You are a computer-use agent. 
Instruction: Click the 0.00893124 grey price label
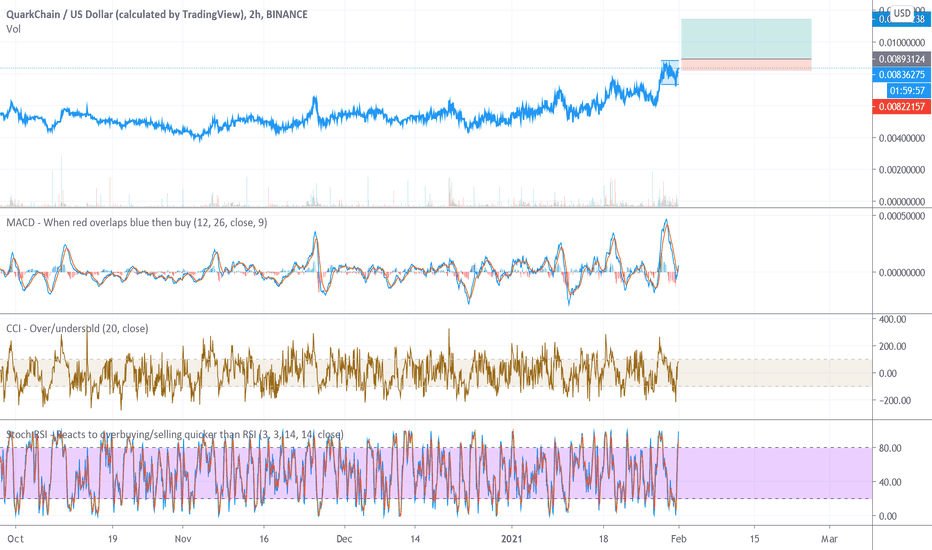coord(902,59)
